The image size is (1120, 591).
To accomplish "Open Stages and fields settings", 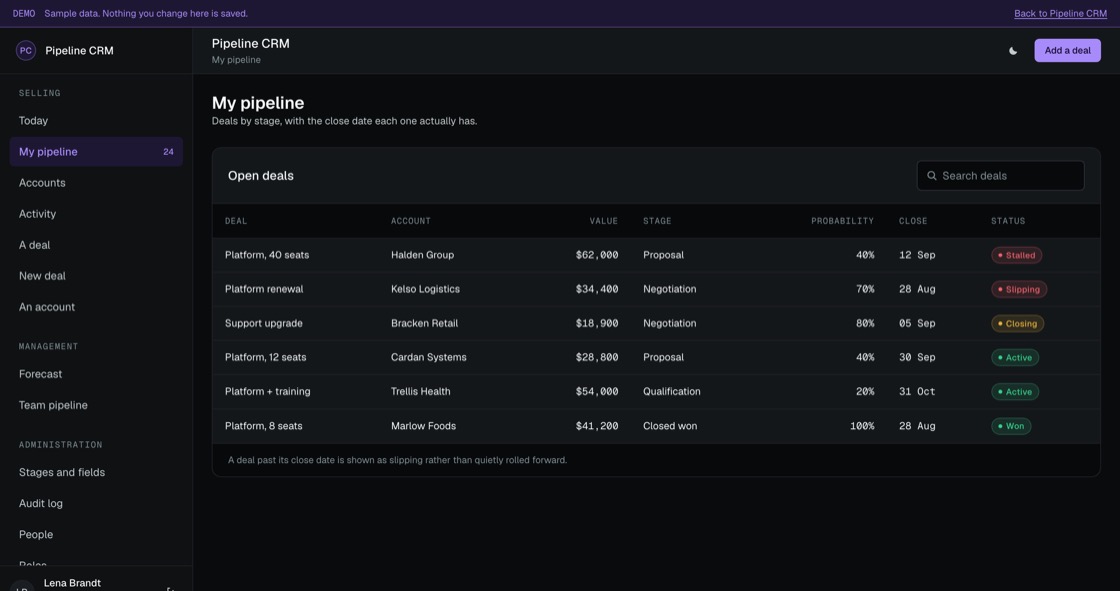I will [x=96, y=472].
